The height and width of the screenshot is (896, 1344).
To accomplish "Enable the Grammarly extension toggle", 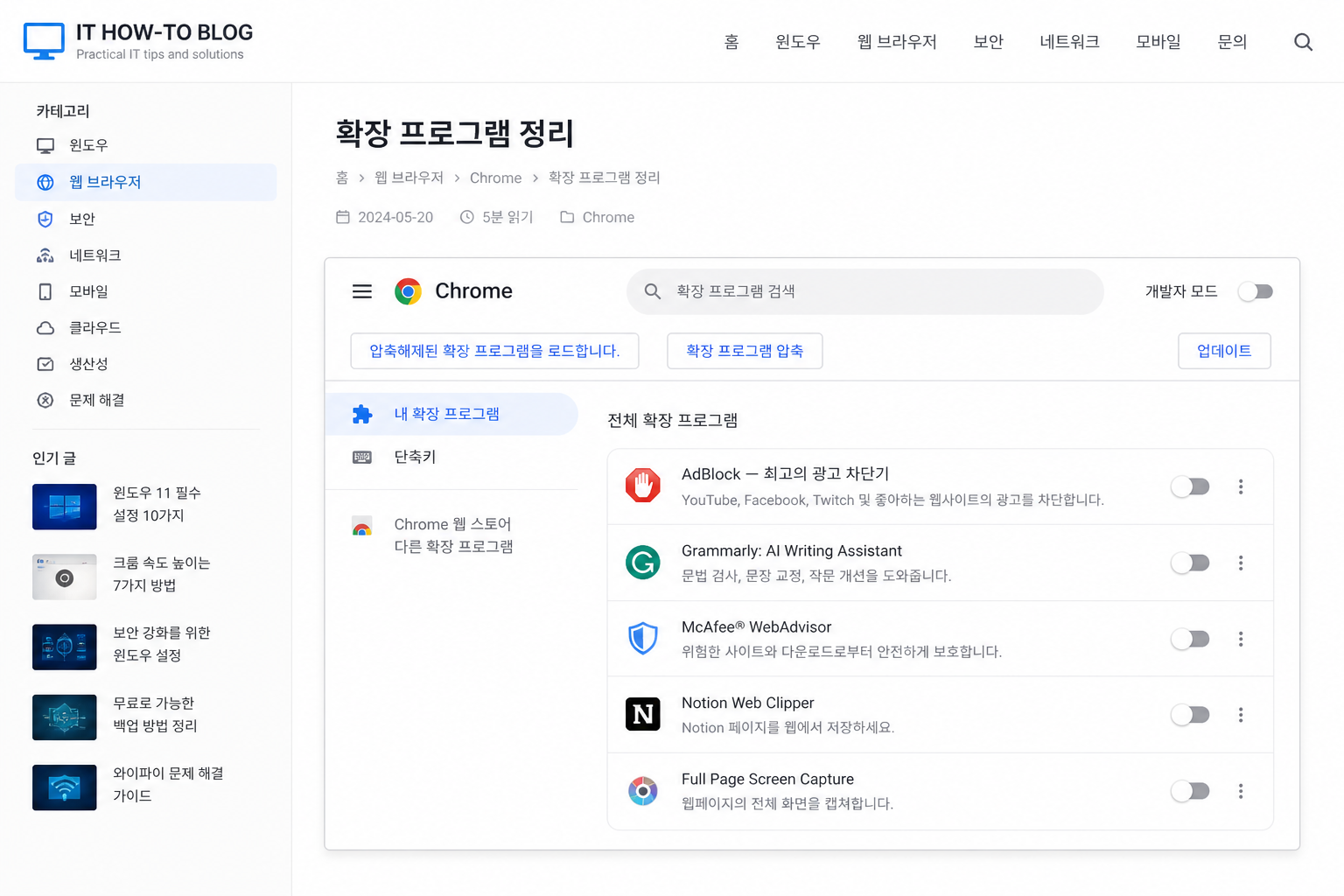I will (x=1191, y=563).
